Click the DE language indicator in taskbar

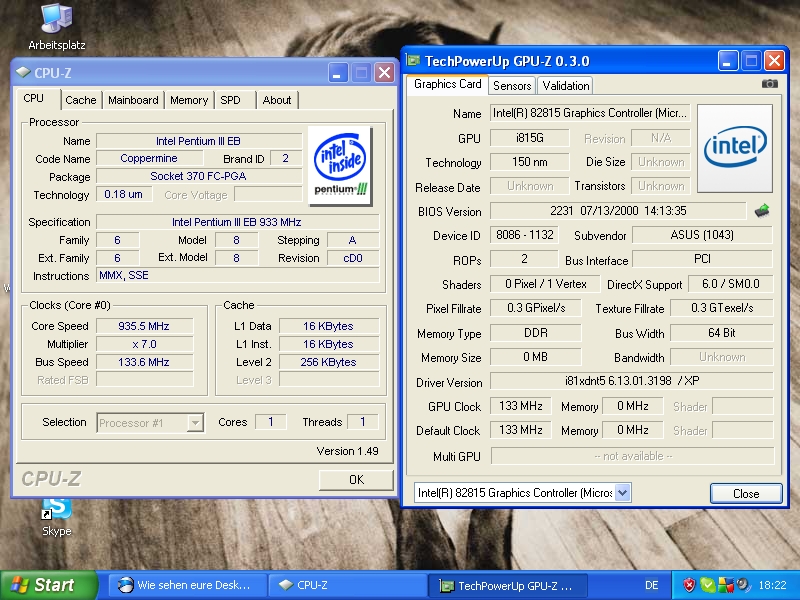click(x=652, y=585)
